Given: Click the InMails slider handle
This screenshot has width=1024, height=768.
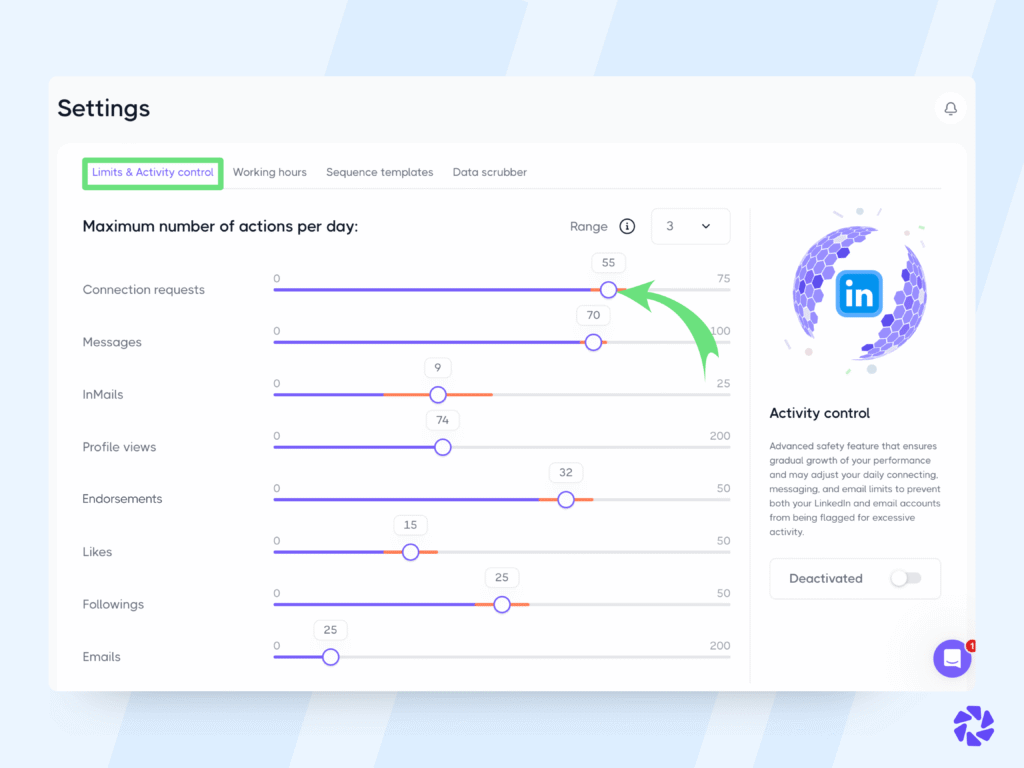Looking at the screenshot, I should click(438, 394).
